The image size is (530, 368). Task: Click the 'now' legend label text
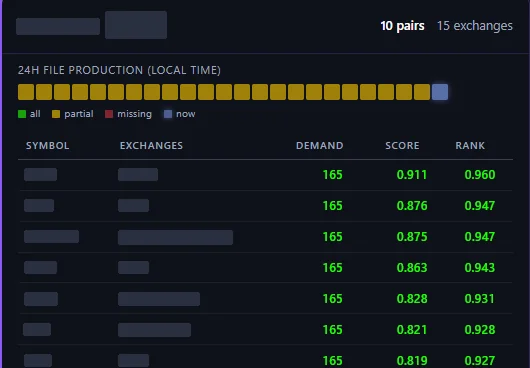click(x=186, y=114)
